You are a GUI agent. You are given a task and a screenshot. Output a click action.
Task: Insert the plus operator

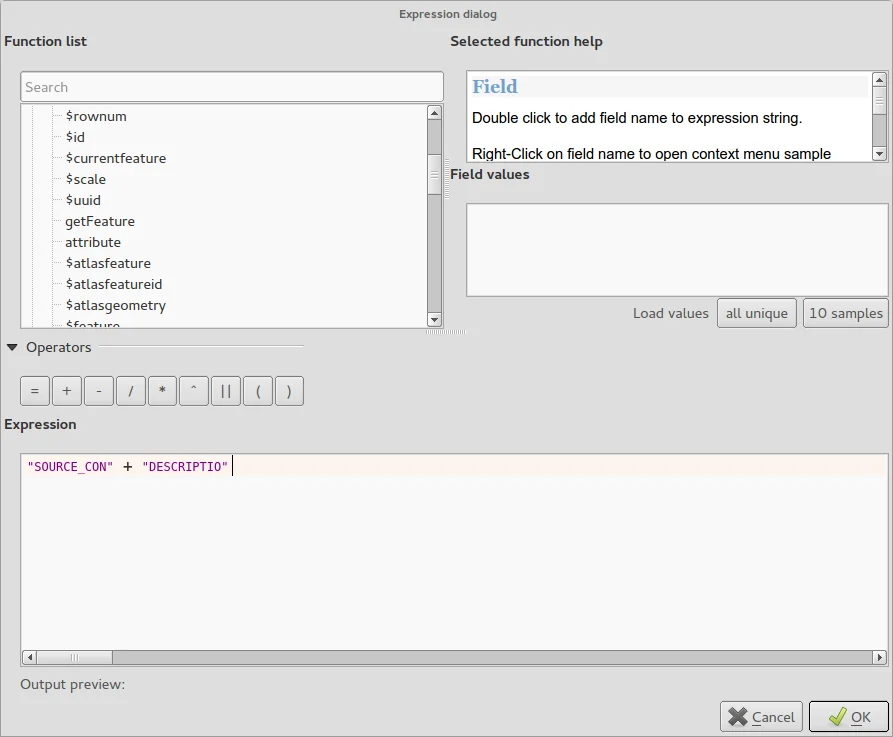[x=67, y=392]
